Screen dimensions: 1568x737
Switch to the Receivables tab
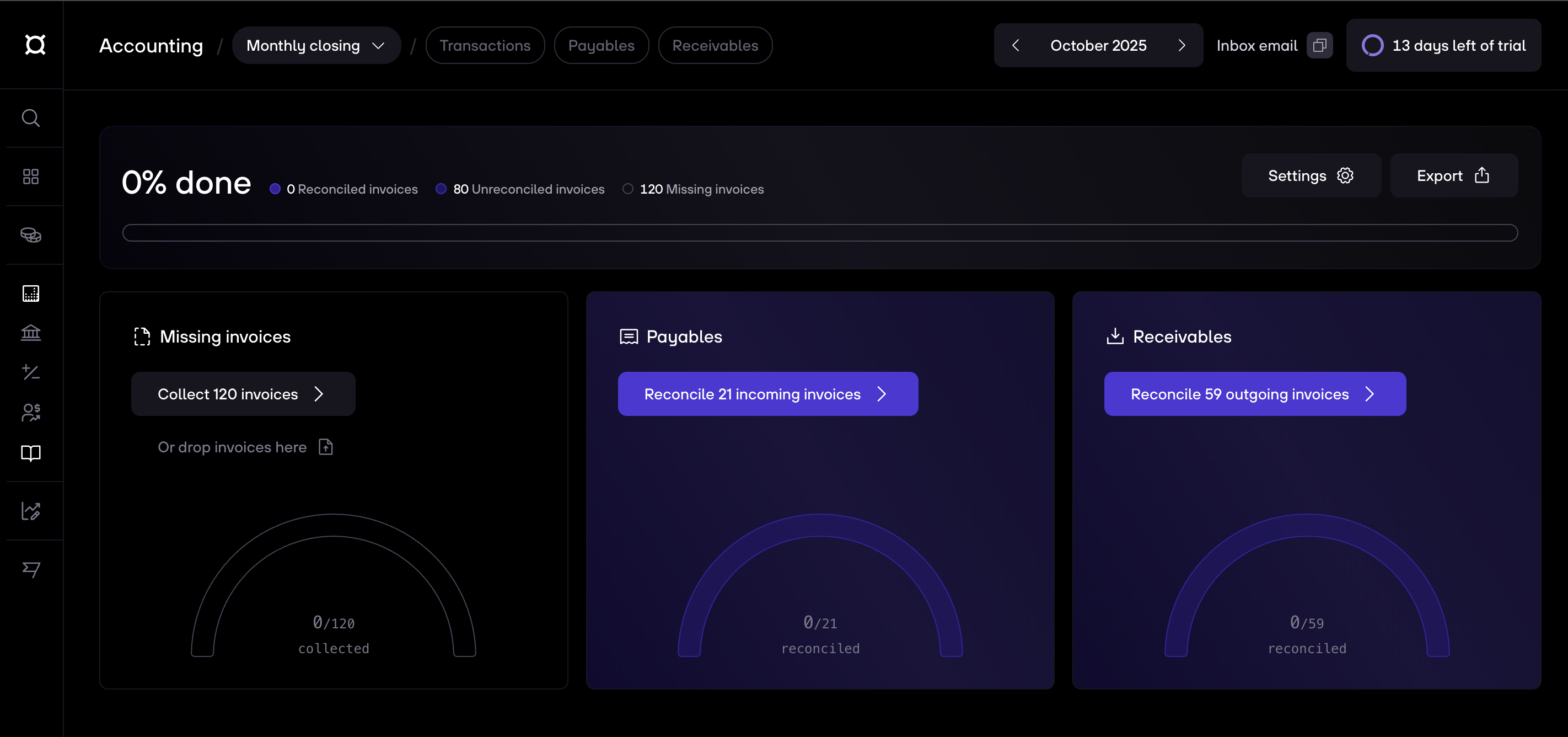(715, 46)
